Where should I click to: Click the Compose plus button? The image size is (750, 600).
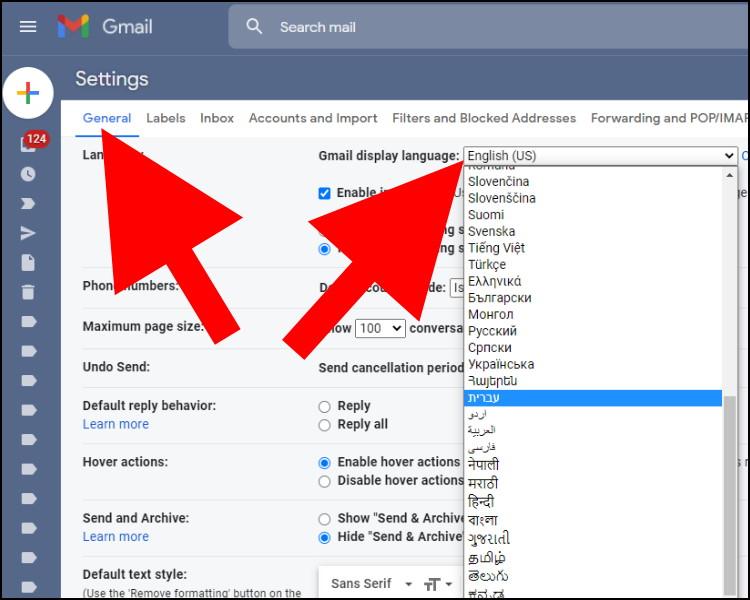pos(28,93)
